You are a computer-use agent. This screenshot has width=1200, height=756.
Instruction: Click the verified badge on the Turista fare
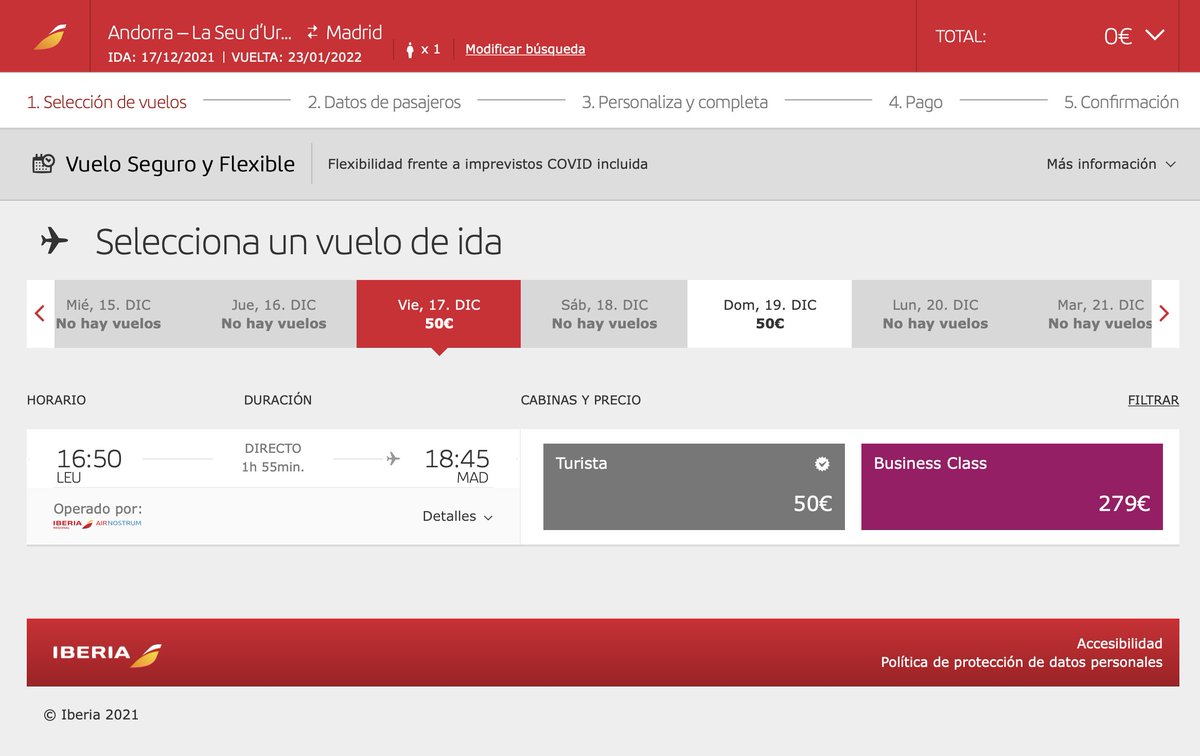(x=822, y=463)
